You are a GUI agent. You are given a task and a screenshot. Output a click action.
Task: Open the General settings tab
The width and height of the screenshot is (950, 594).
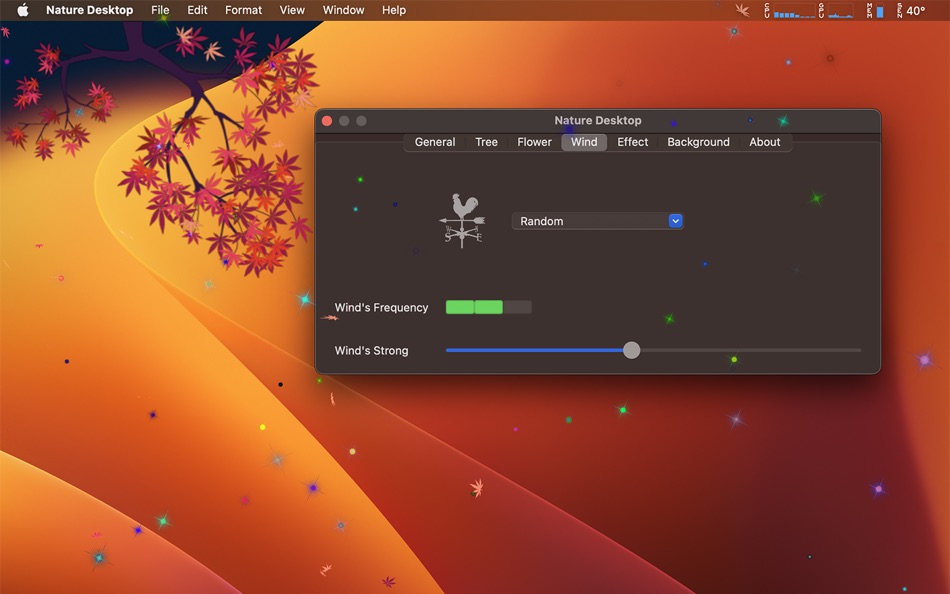click(x=434, y=142)
